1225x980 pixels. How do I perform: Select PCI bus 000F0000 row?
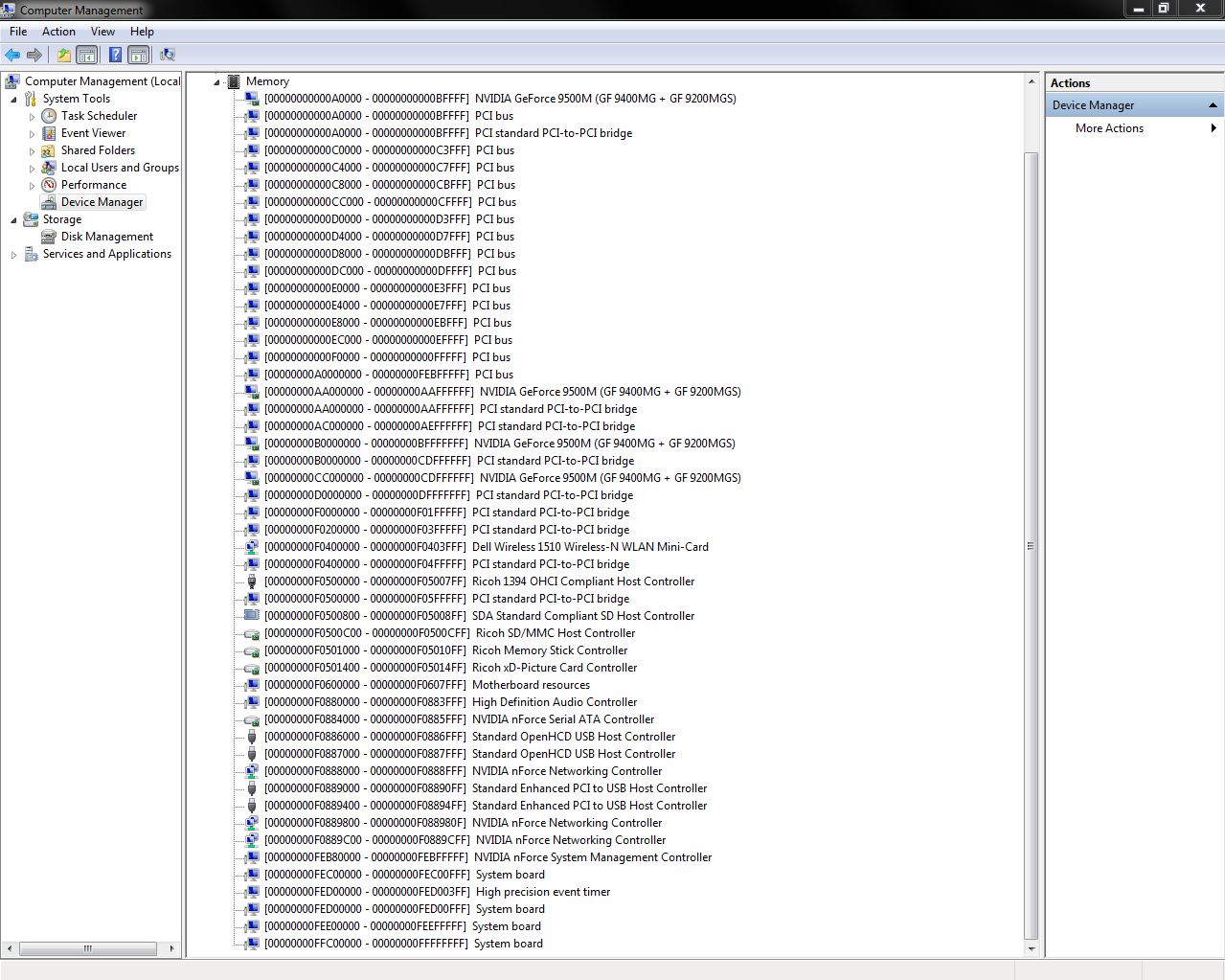coord(387,357)
